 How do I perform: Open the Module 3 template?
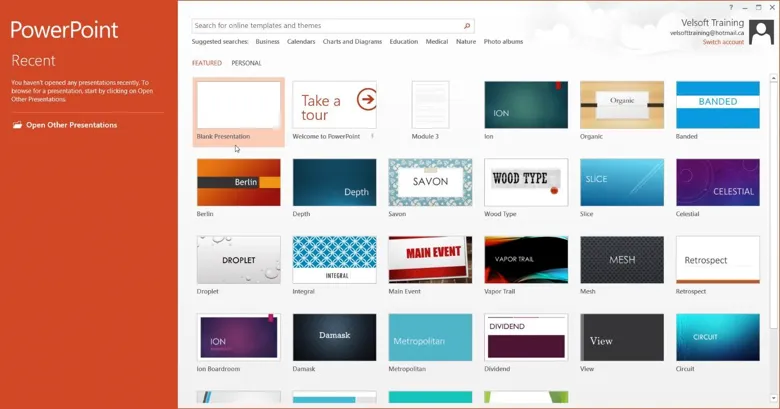click(x=430, y=105)
